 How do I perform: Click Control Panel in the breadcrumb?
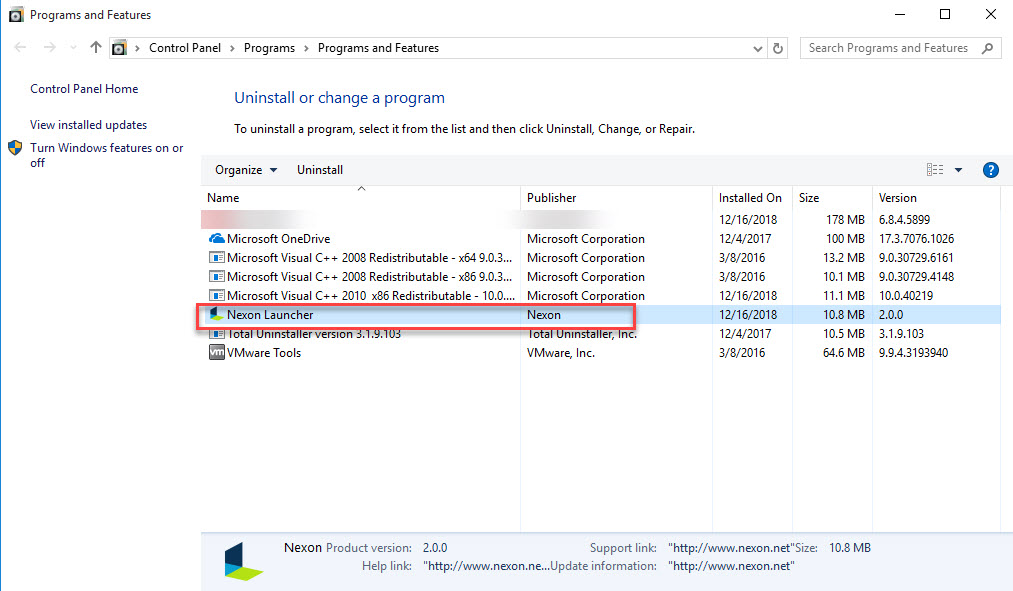pos(185,48)
